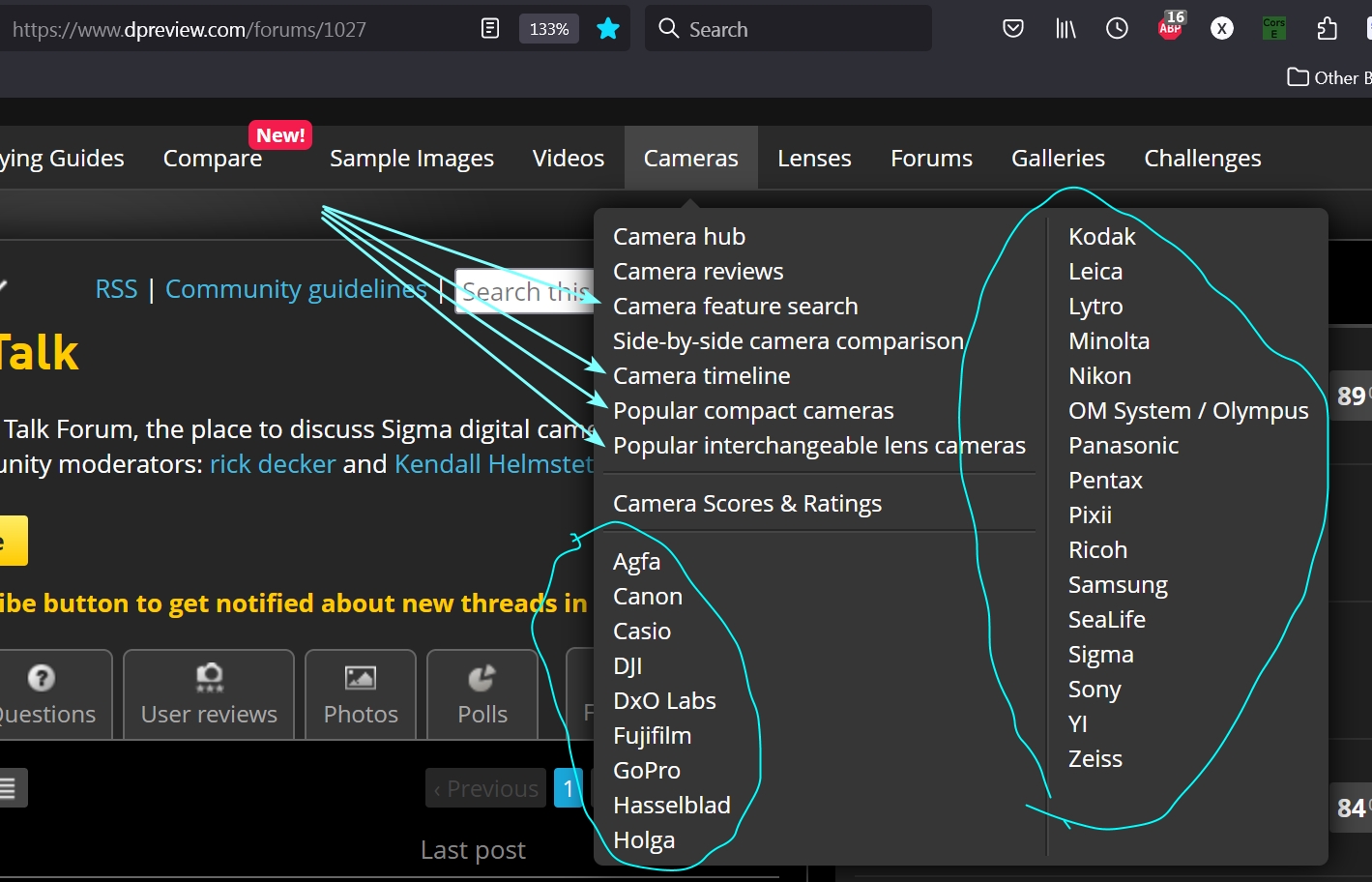Expand the Forums navigation menu
The height and width of the screenshot is (882, 1372).
931,159
